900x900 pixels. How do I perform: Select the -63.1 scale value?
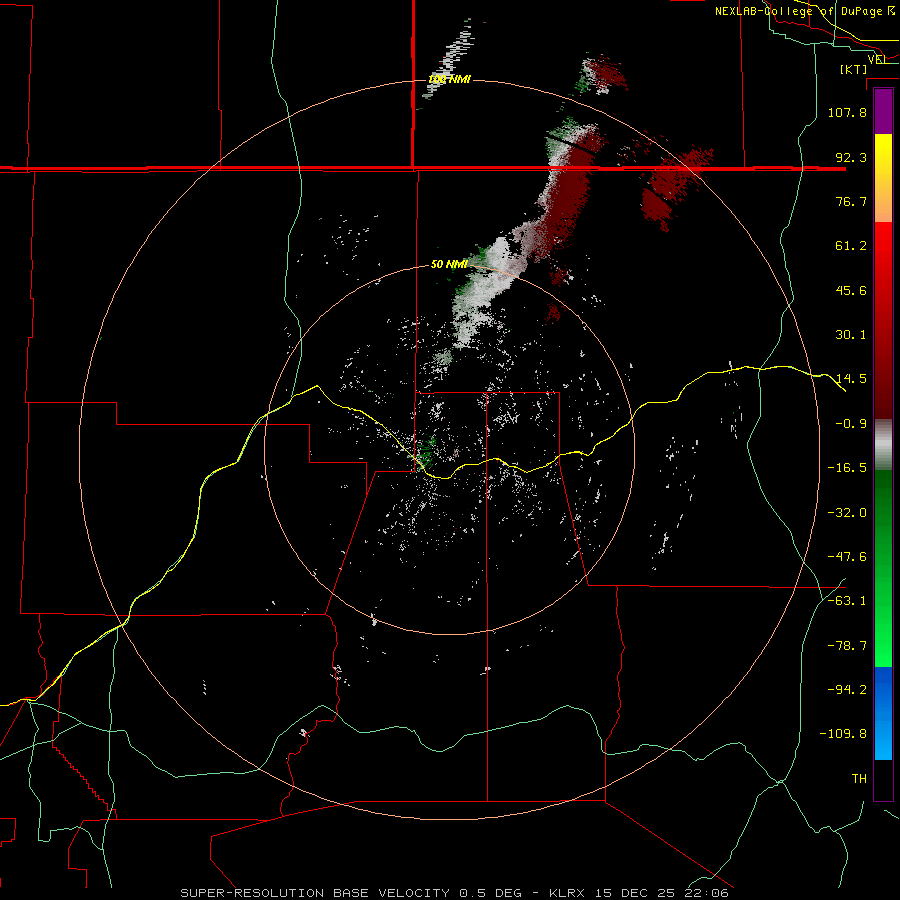847,601
